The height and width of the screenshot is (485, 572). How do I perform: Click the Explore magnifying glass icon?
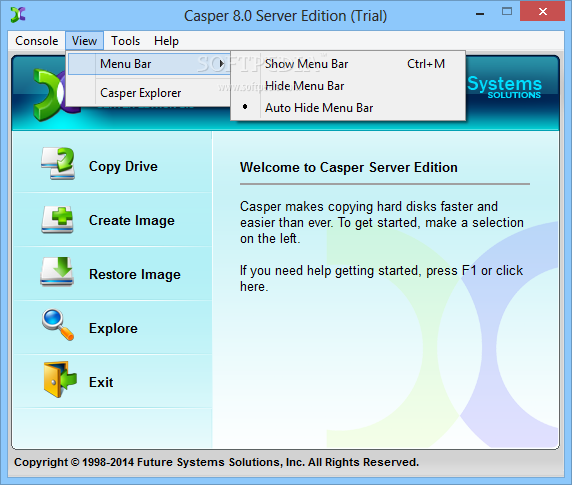[58, 325]
